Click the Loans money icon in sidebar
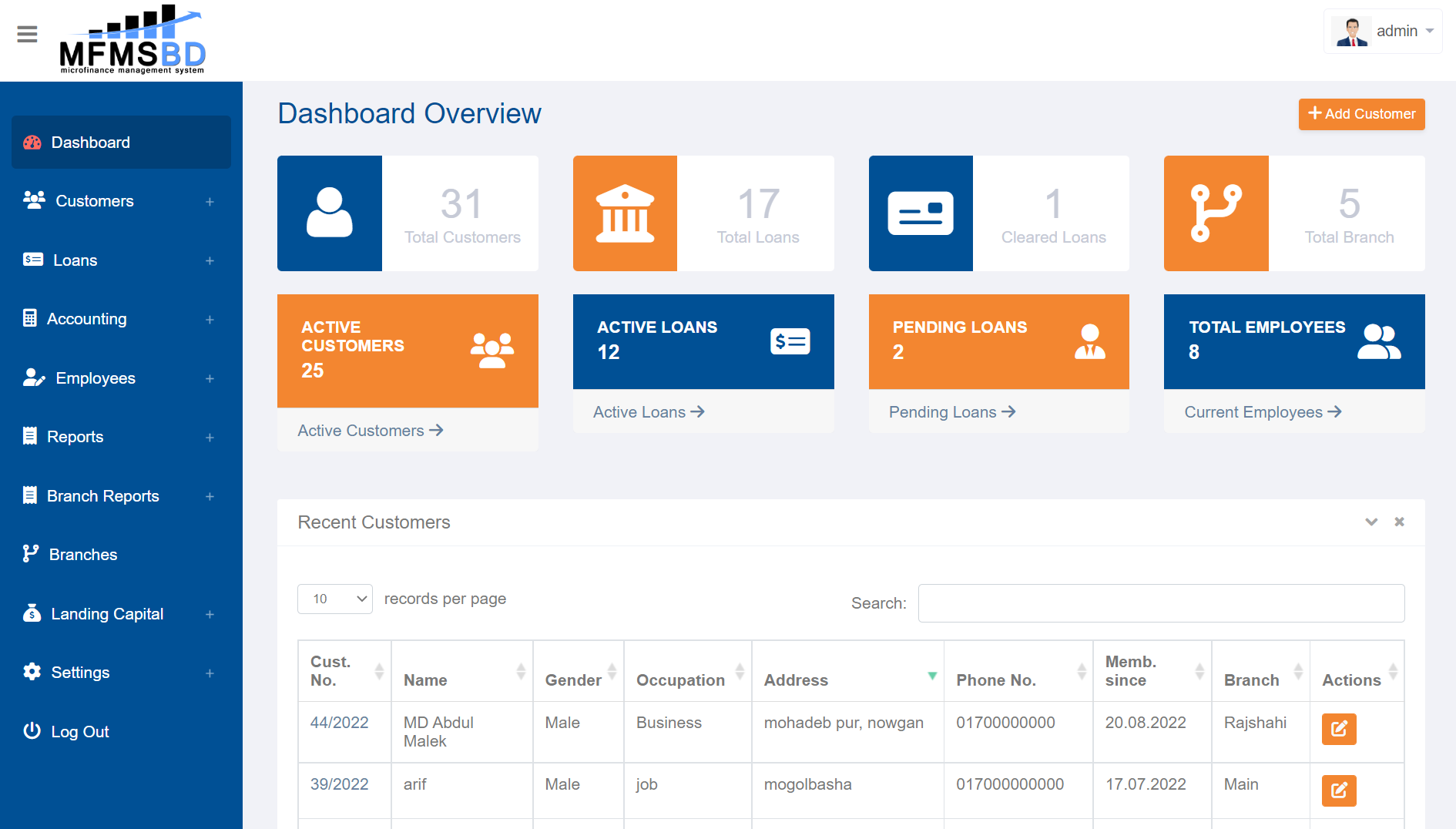The image size is (1456, 829). pyautogui.click(x=33, y=260)
